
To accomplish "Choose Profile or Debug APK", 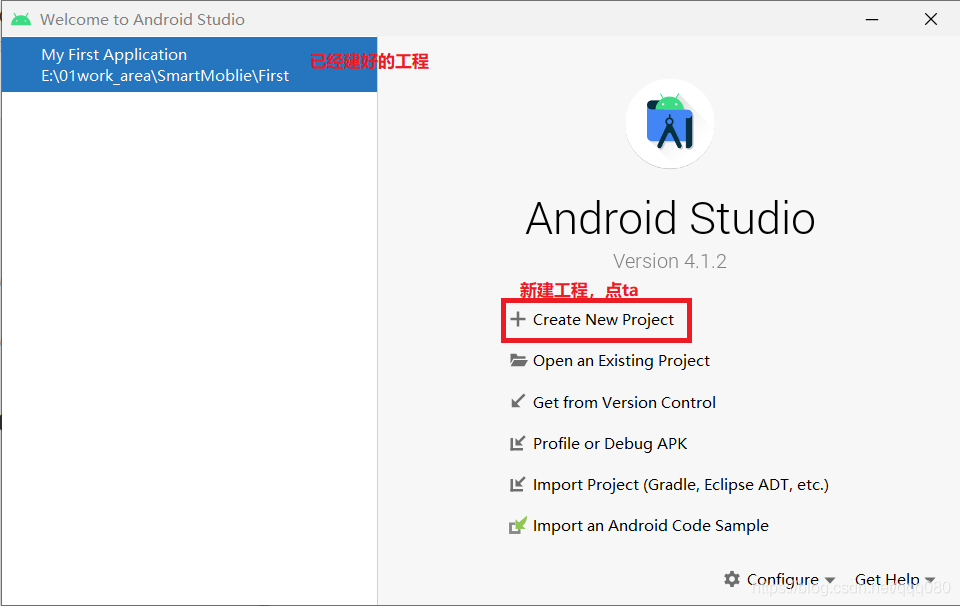I will pyautogui.click(x=610, y=444).
